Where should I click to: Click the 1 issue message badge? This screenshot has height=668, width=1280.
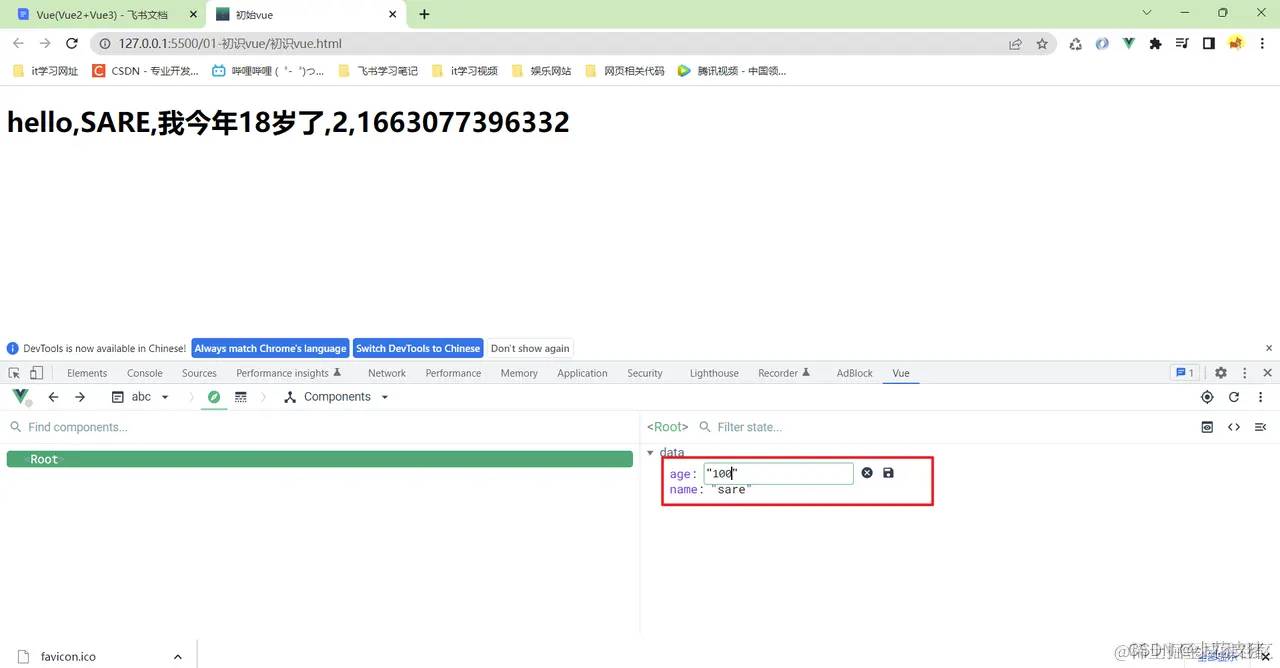[x=1184, y=373]
